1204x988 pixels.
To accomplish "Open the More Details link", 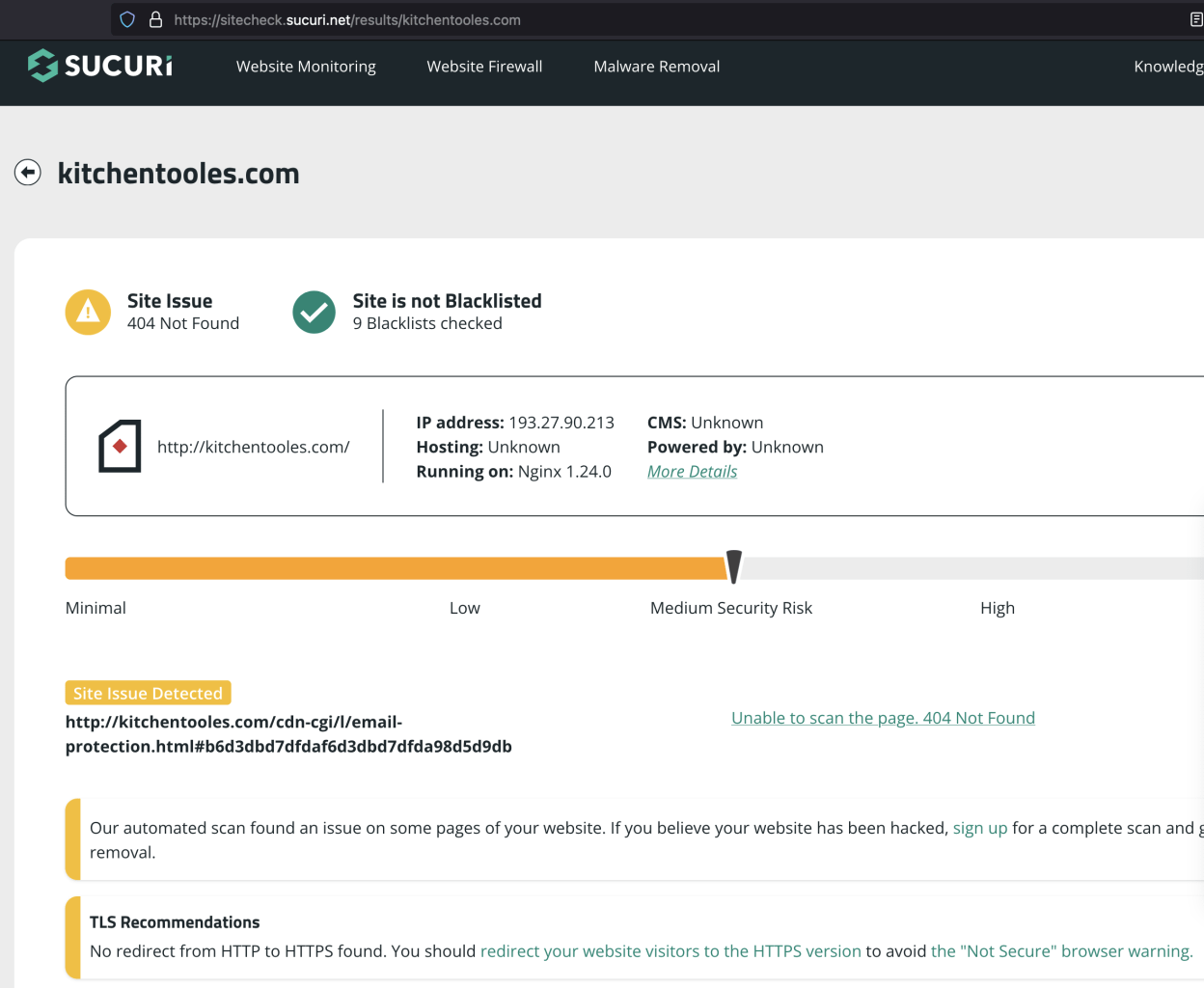I will click(692, 471).
